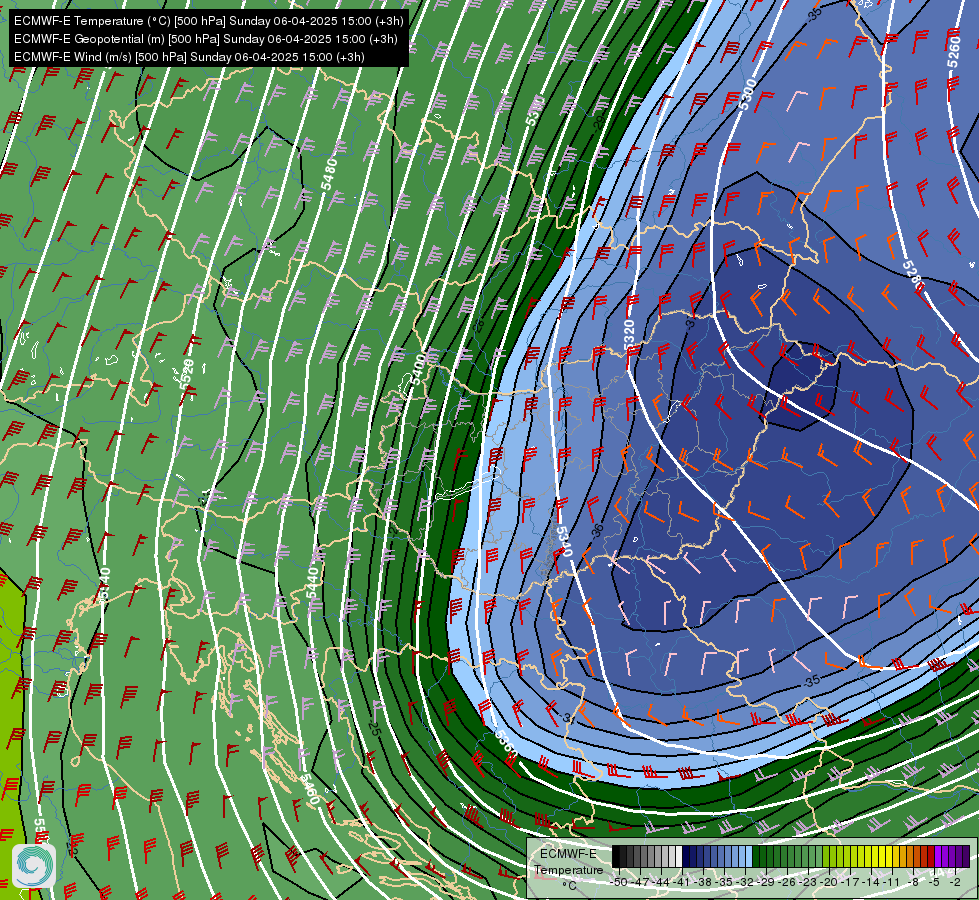Pick the purple -5 legend swatch
The height and width of the screenshot is (900, 979).
pos(938,856)
